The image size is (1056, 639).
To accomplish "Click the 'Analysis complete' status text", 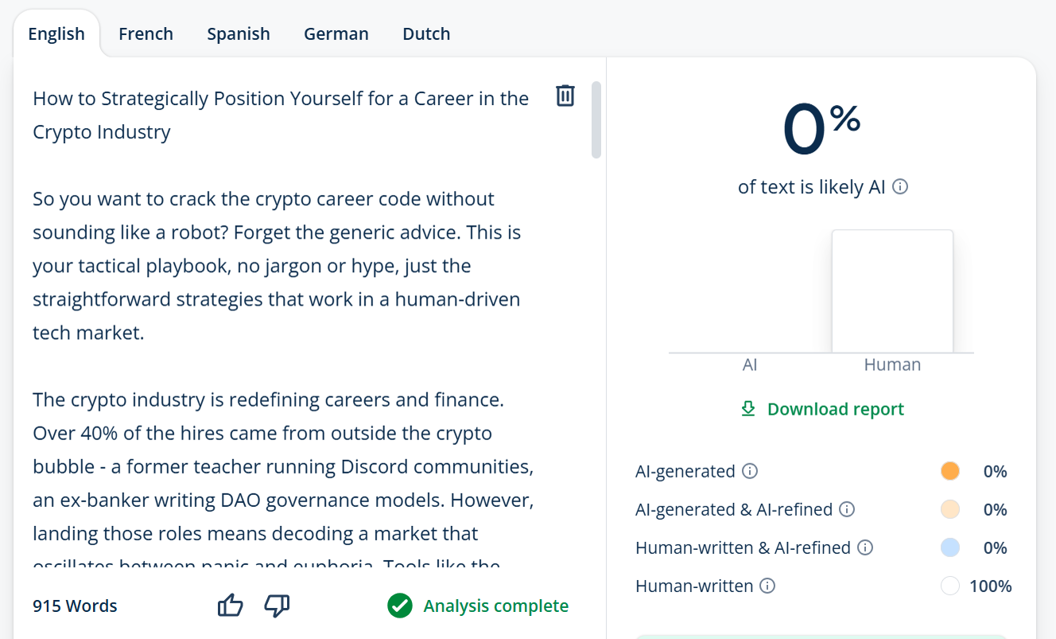I will (x=496, y=606).
